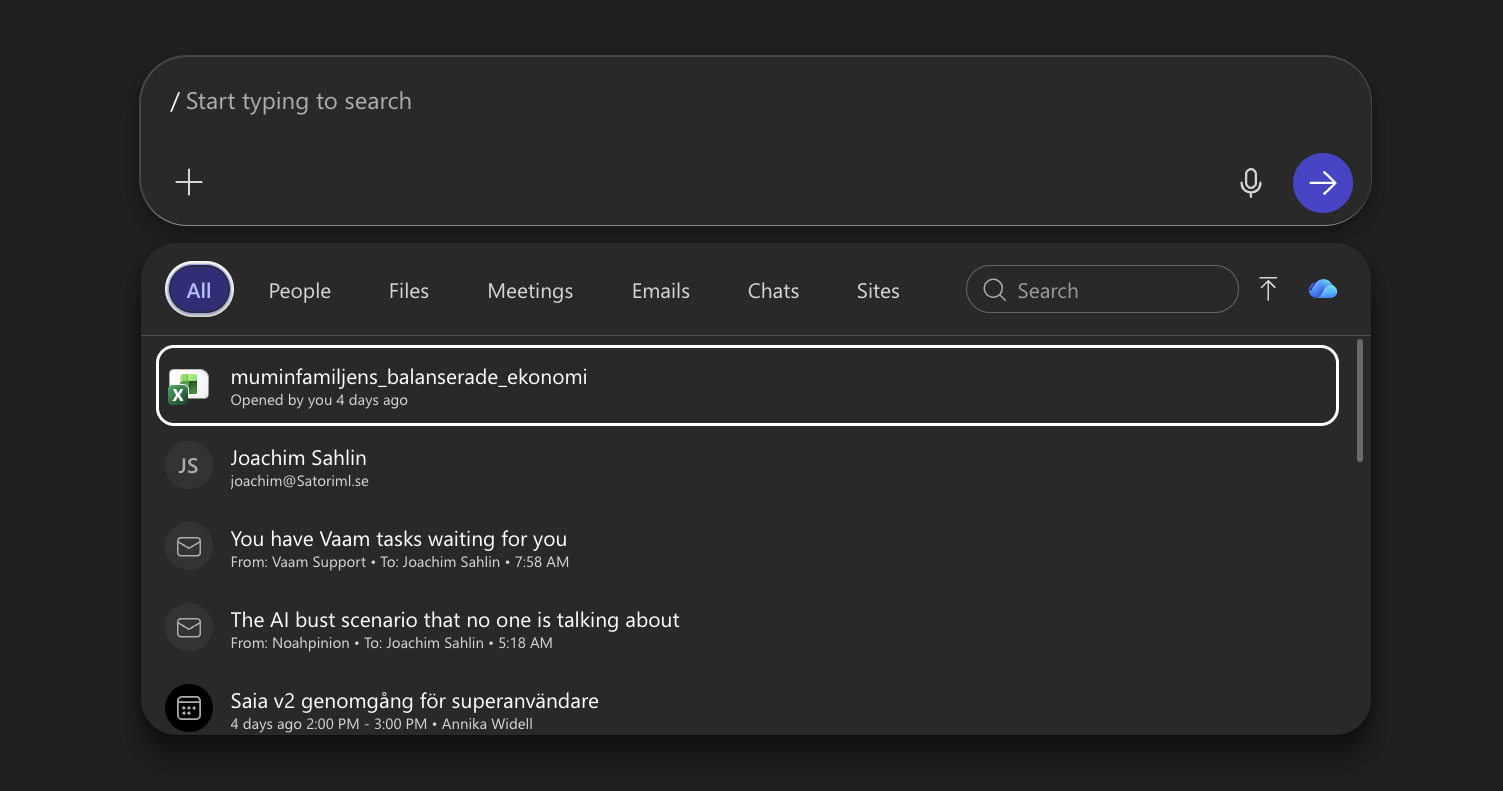Activate the microphone voice input
1503x791 pixels.
click(x=1250, y=183)
